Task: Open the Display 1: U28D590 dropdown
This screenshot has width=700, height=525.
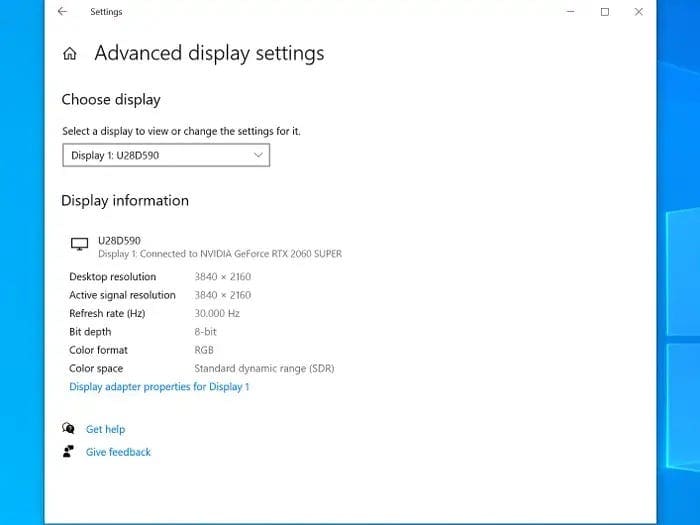Action: (x=166, y=155)
